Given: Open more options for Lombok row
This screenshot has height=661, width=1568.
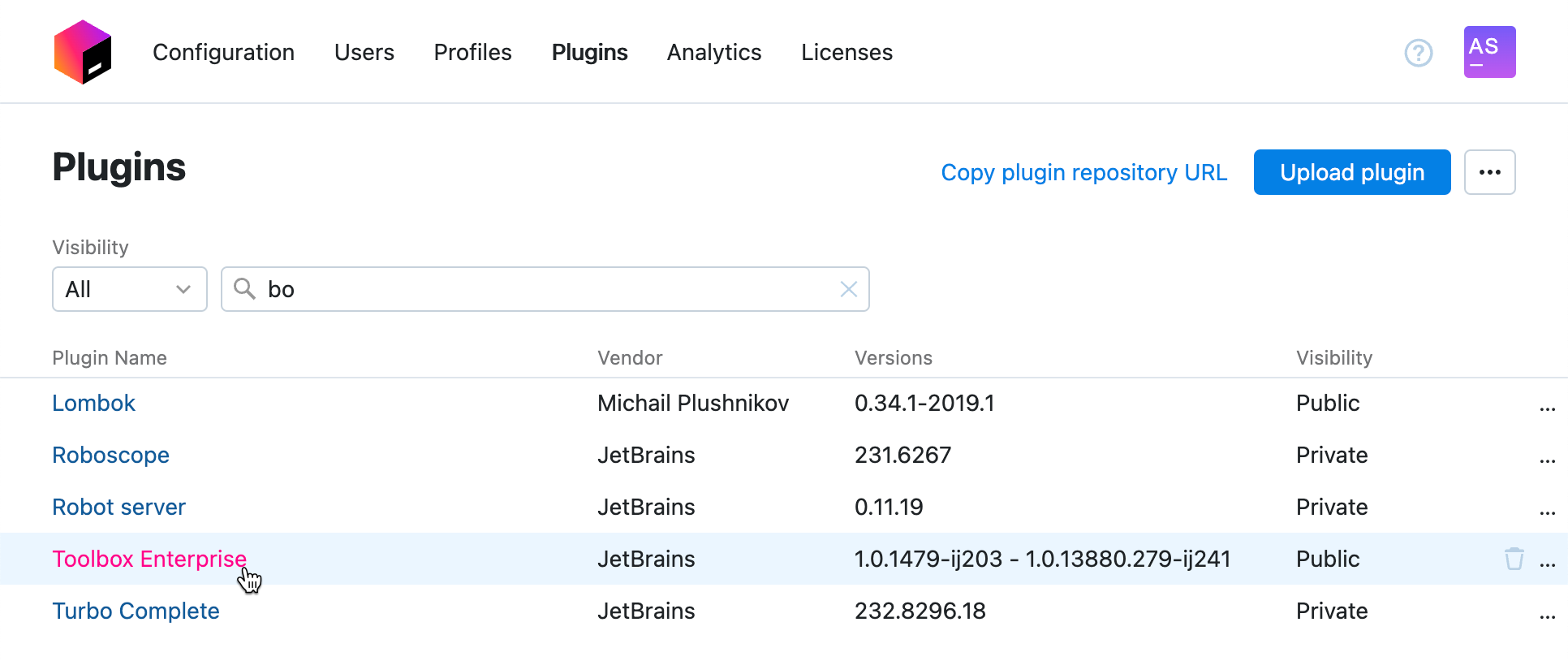Looking at the screenshot, I should click(x=1547, y=408).
